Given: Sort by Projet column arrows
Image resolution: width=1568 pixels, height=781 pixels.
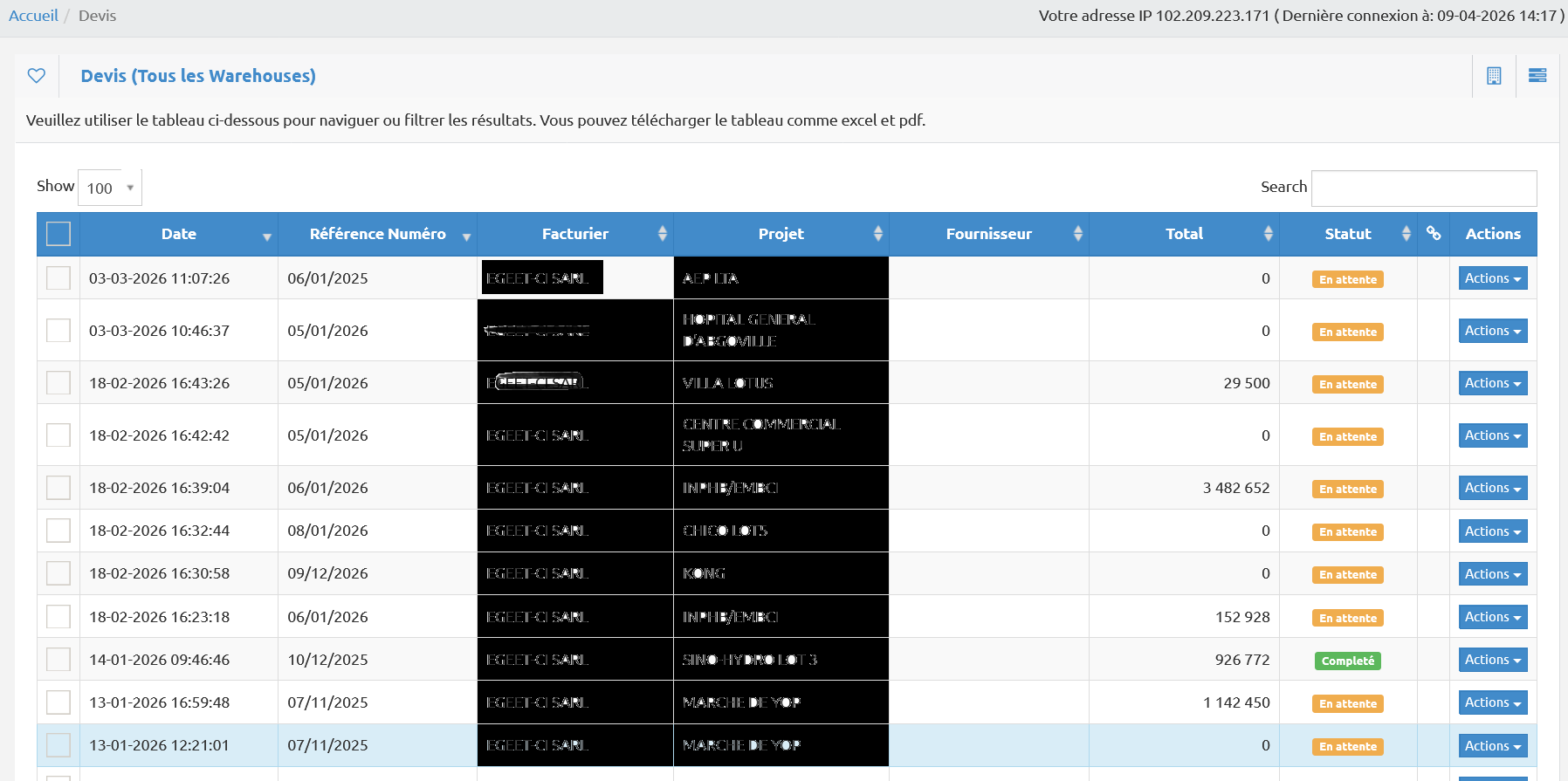Looking at the screenshot, I should (x=877, y=234).
